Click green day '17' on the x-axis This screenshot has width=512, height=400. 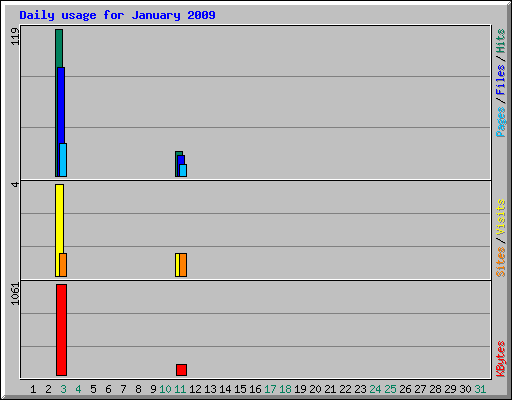(270, 389)
